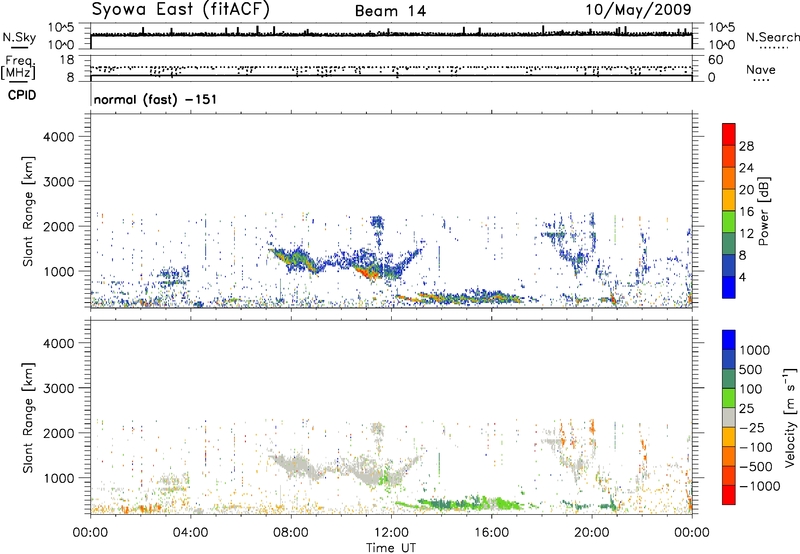Click the 'Syowa East (fitACF)' title text
The height and width of the screenshot is (554, 800).
pyautogui.click(x=181, y=10)
